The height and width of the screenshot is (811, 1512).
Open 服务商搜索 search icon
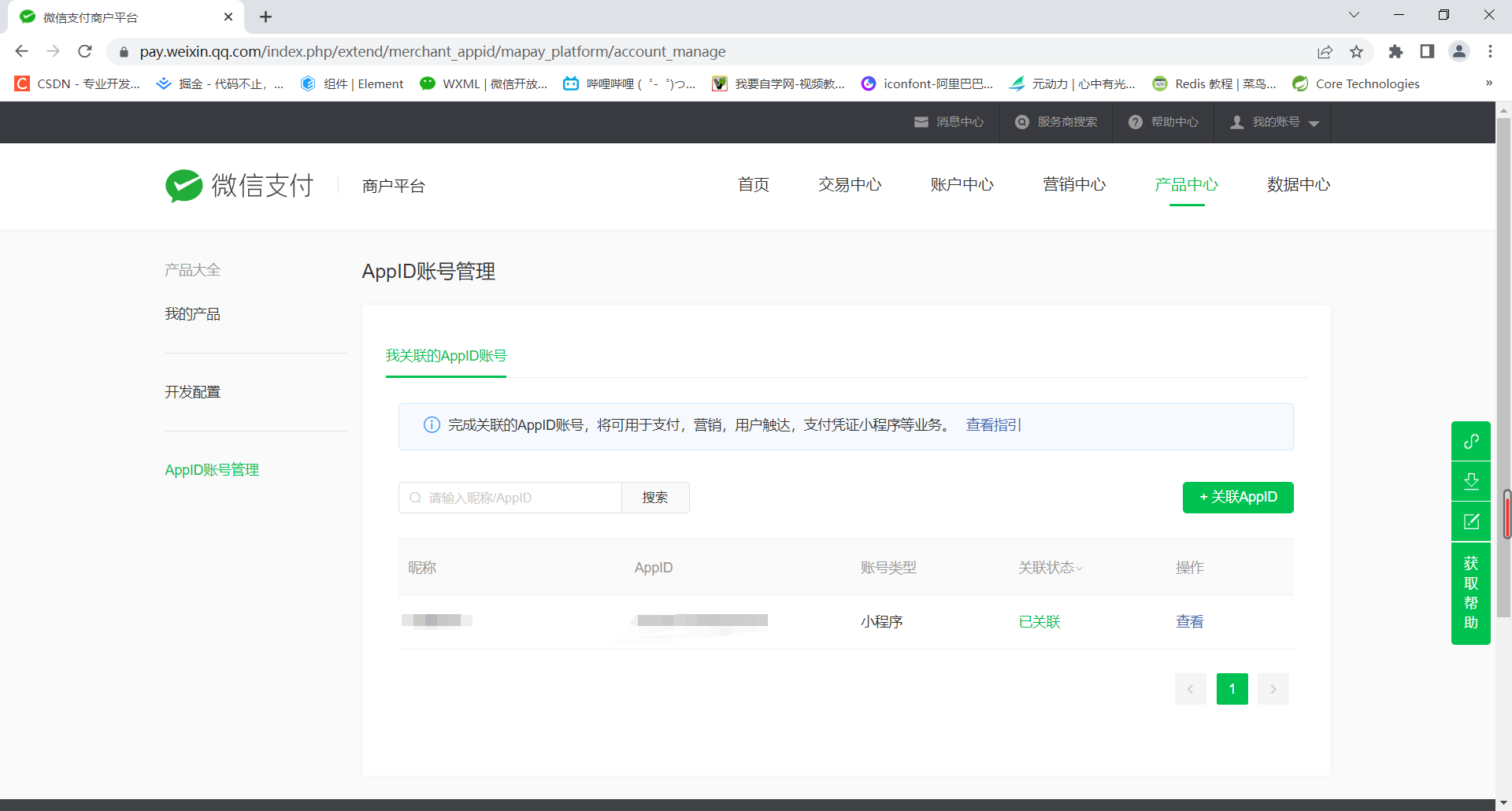(1022, 122)
